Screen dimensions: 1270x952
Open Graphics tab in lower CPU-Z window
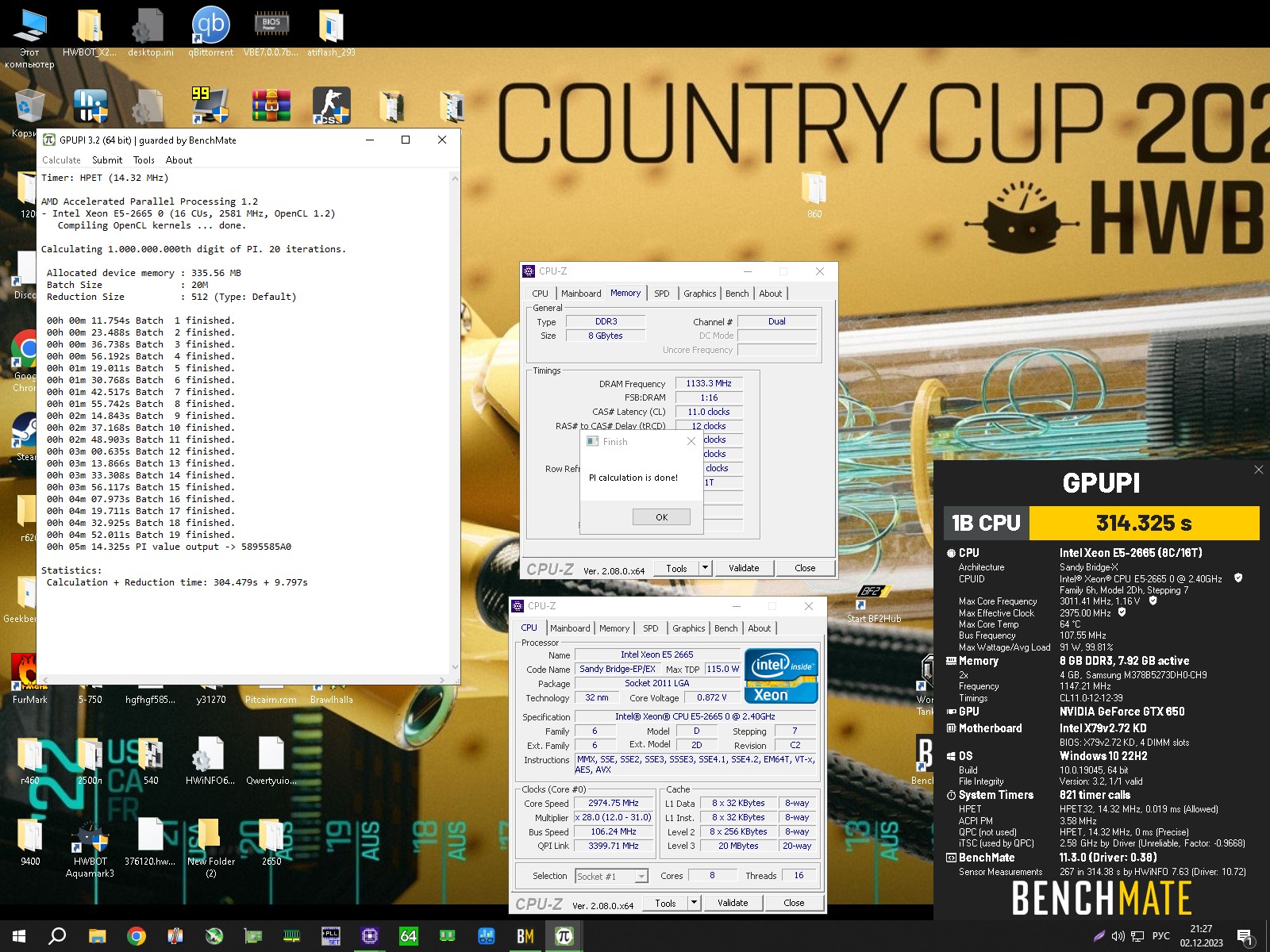point(688,628)
